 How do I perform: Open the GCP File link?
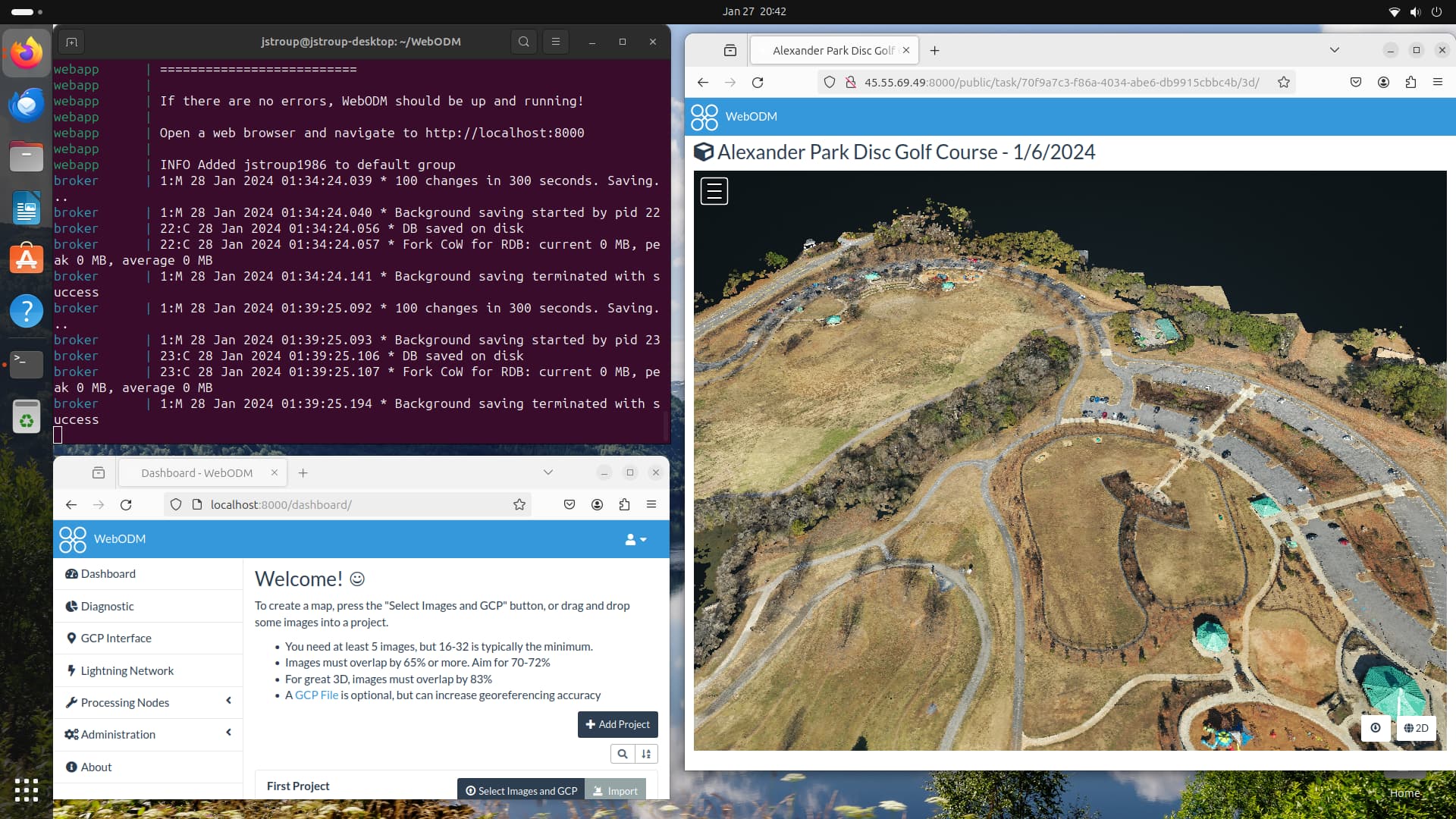pyautogui.click(x=315, y=695)
